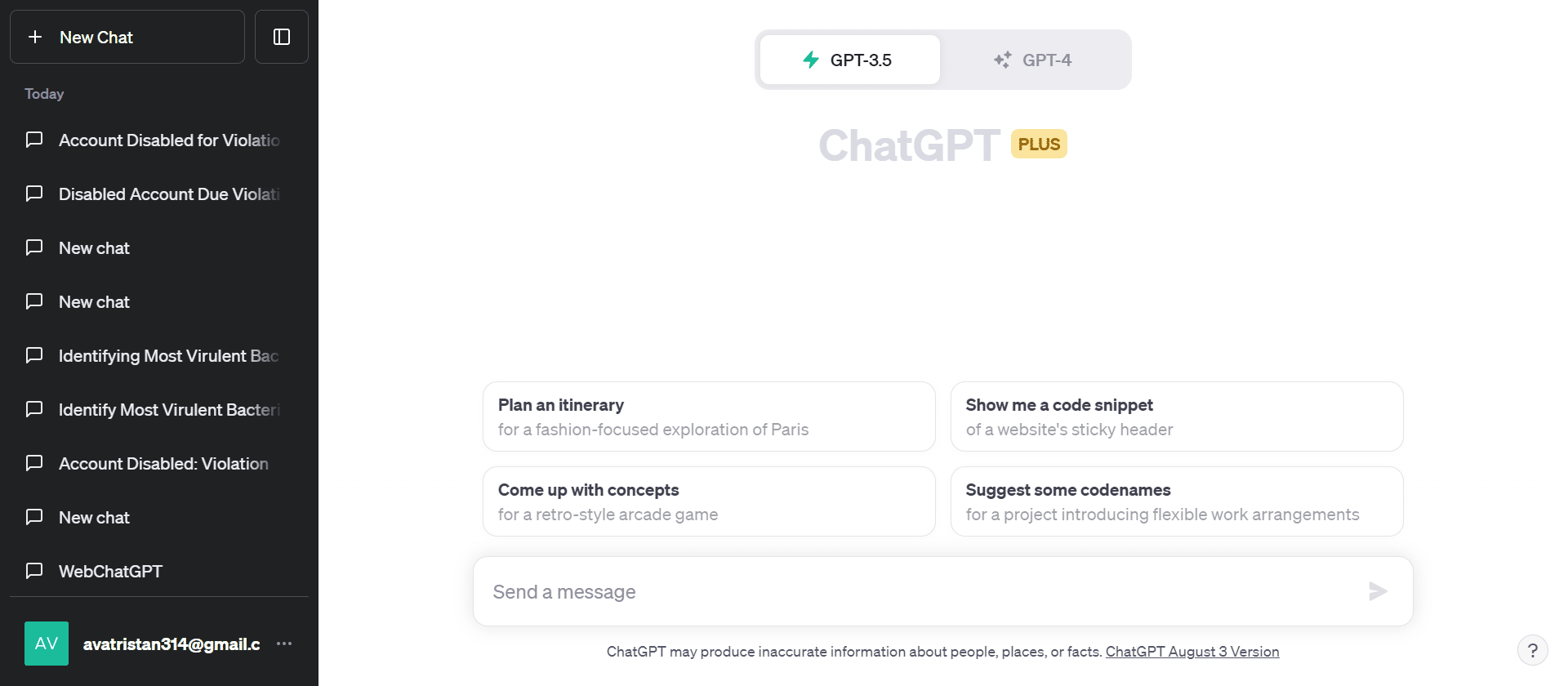Image resolution: width=1568 pixels, height=686 pixels.
Task: Click the send message arrow icon
Action: point(1378,591)
